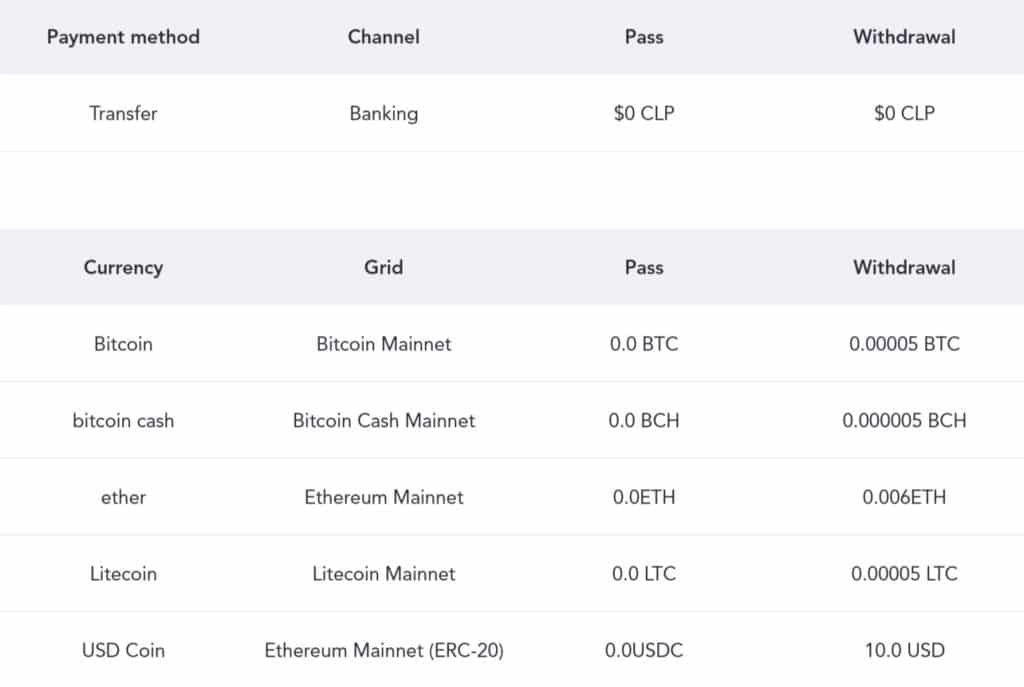
Task: Select the USD Coin currency label
Action: (123, 650)
